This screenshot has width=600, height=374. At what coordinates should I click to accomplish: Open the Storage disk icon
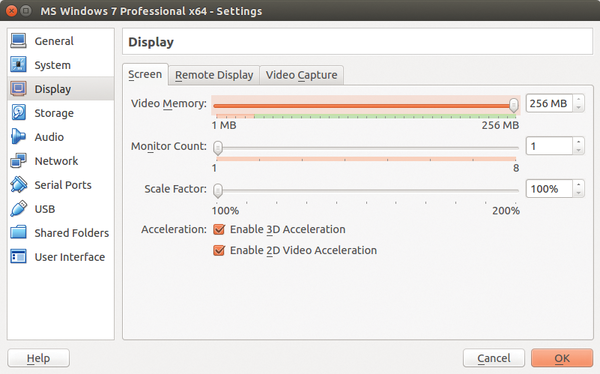pos(18,113)
